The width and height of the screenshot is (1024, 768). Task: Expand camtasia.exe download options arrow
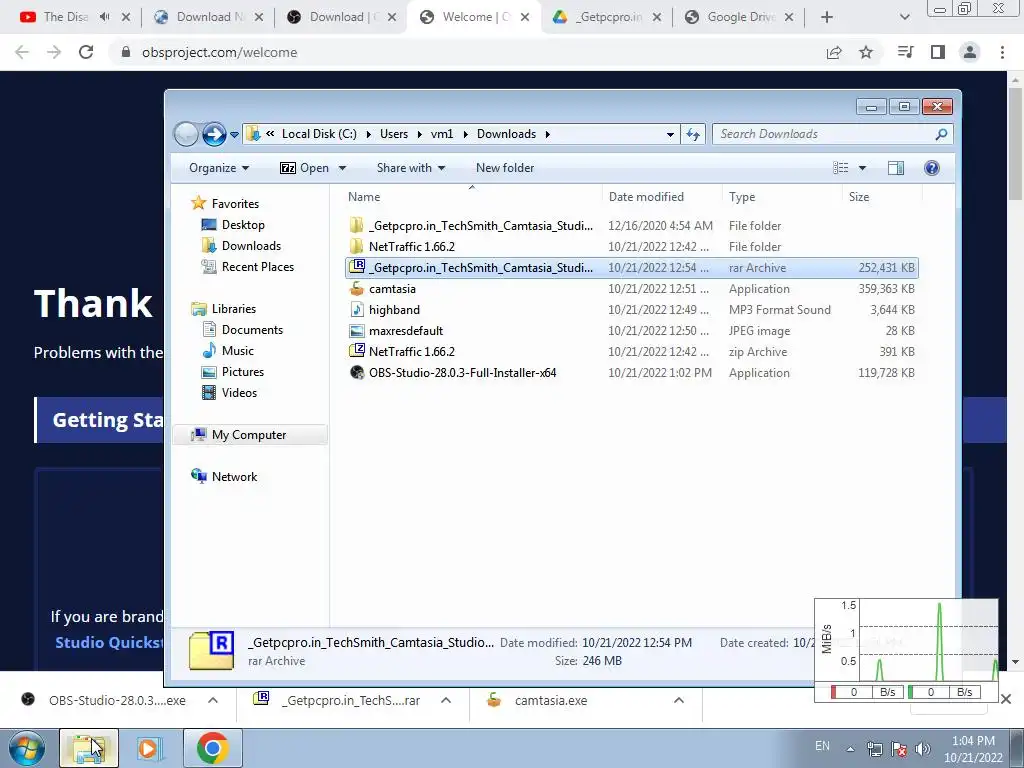(679, 700)
